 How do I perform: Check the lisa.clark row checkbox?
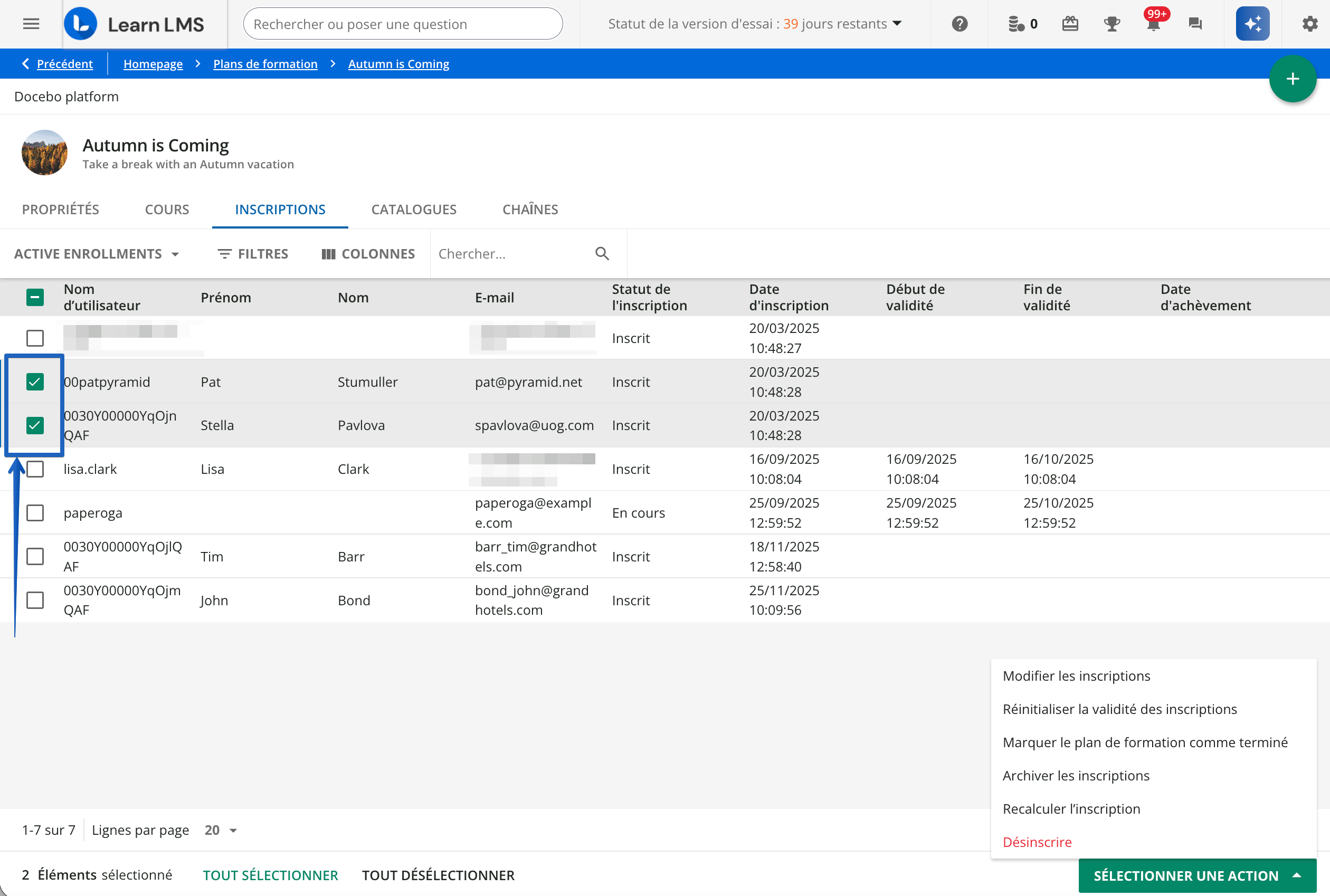point(35,469)
